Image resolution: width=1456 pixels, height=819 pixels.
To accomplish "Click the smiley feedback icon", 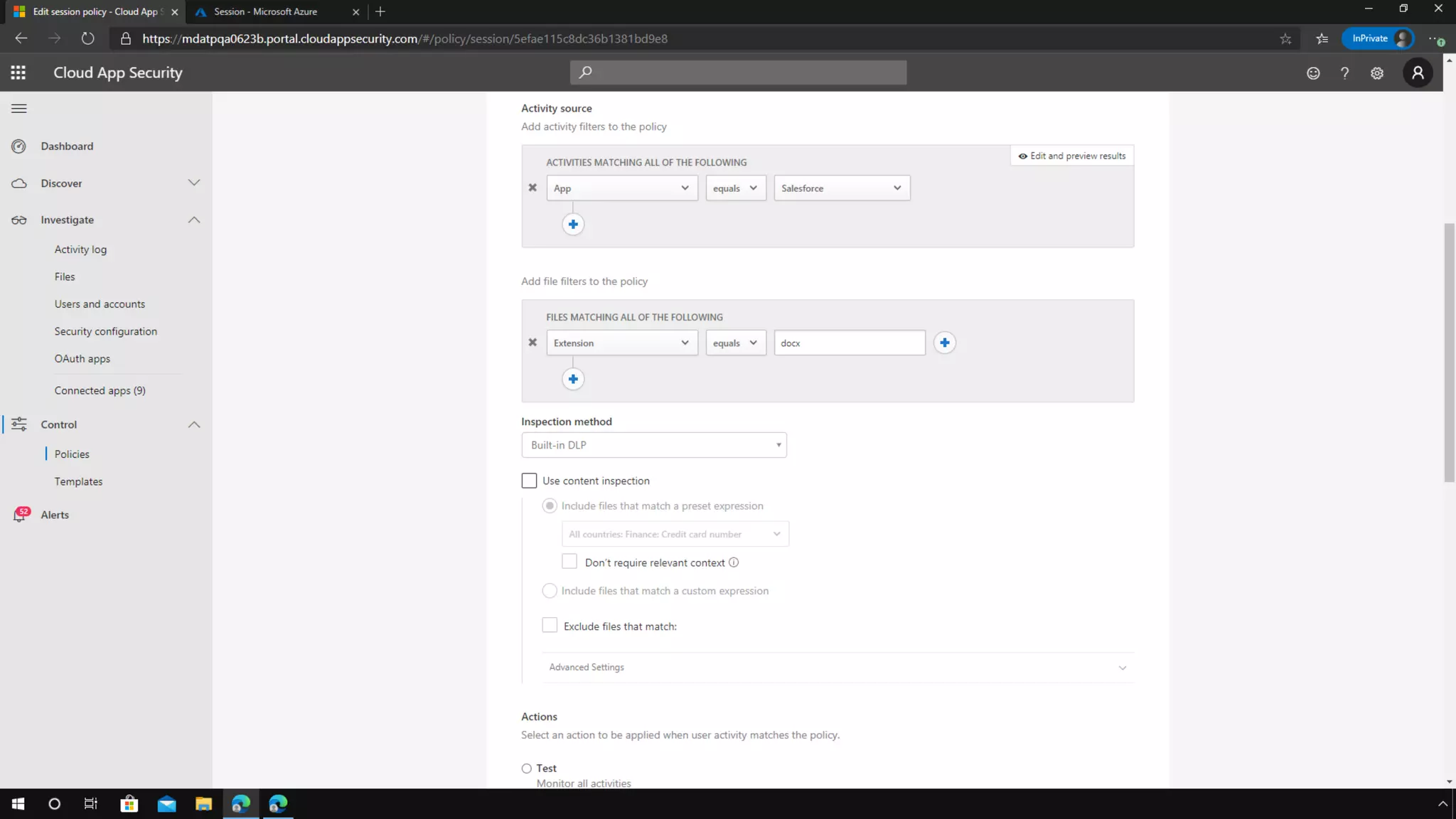I will pos(1313,73).
